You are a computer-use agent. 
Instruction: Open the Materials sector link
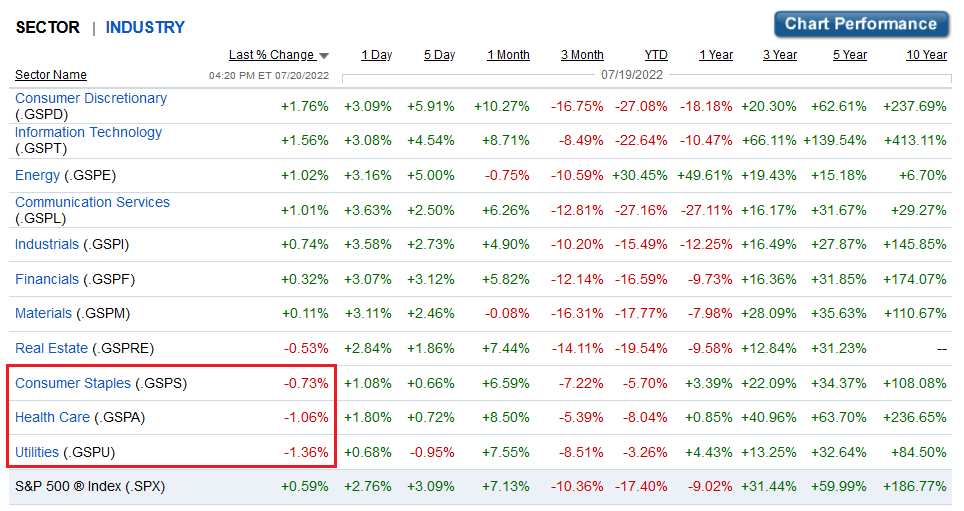(x=43, y=314)
